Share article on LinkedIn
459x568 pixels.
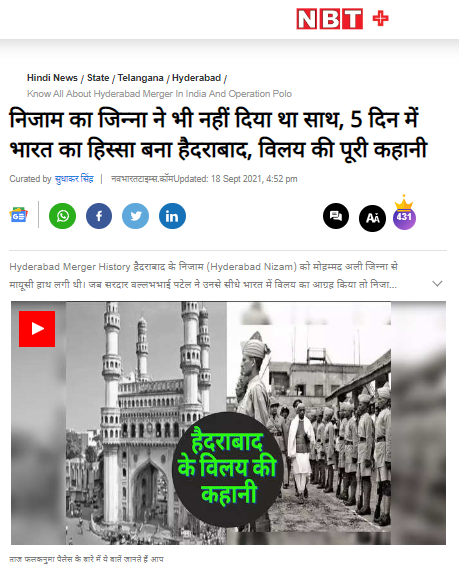click(172, 216)
